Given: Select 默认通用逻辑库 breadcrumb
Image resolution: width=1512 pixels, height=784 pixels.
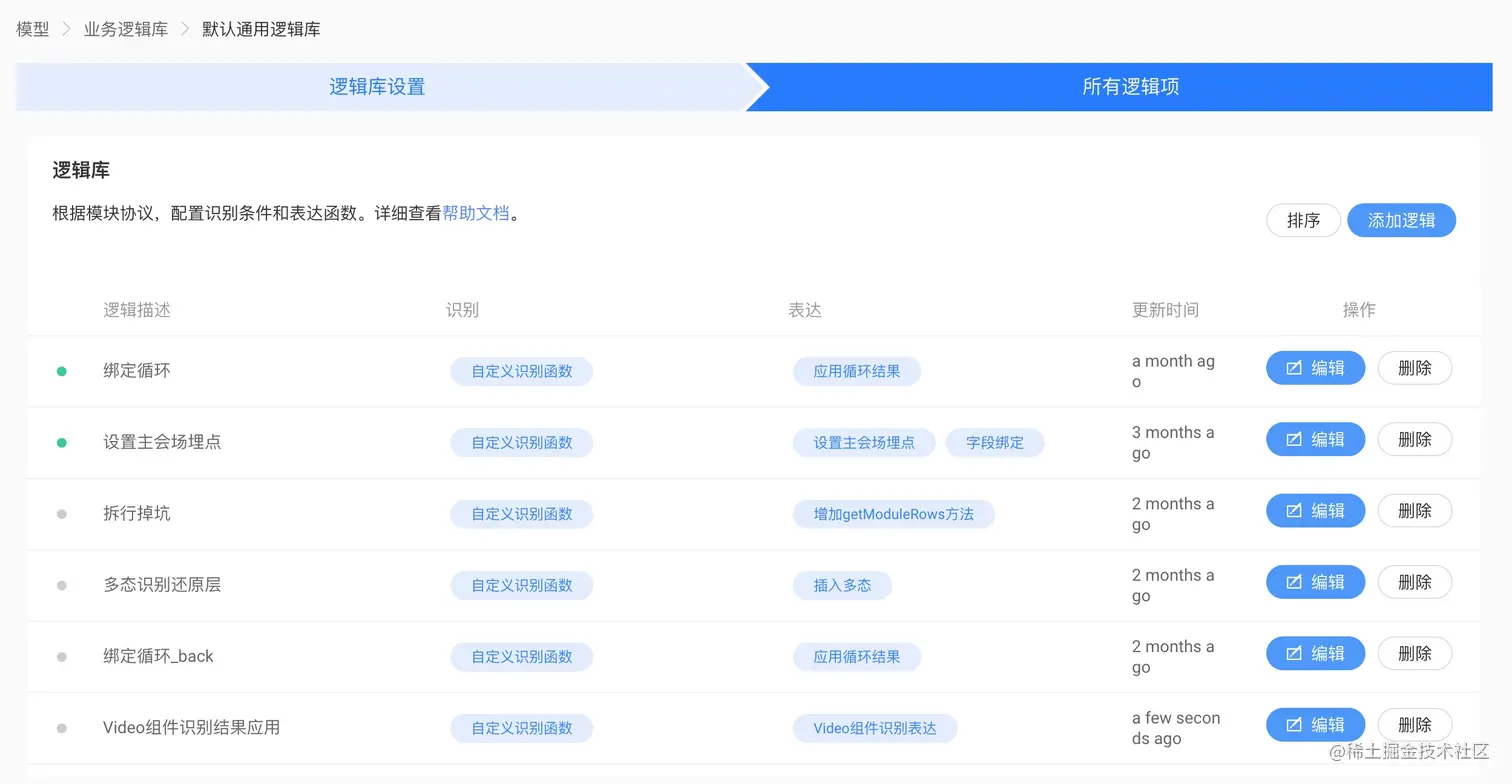Looking at the screenshot, I should click(x=261, y=29).
